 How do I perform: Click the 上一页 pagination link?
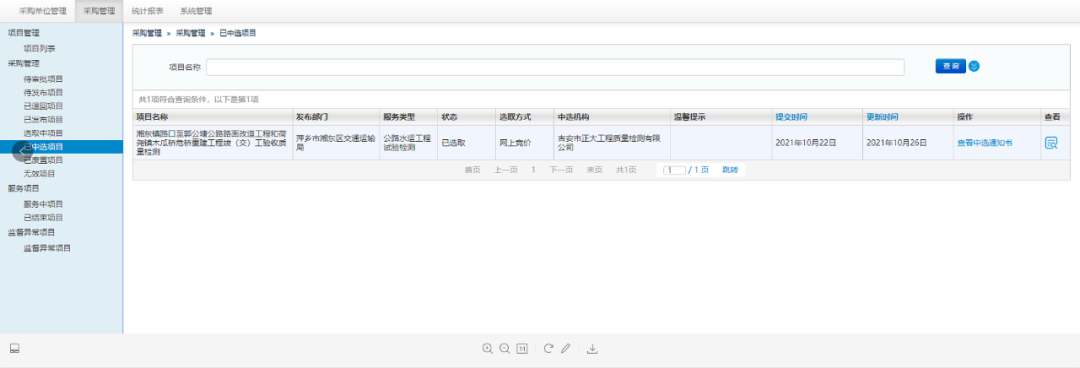click(x=506, y=170)
